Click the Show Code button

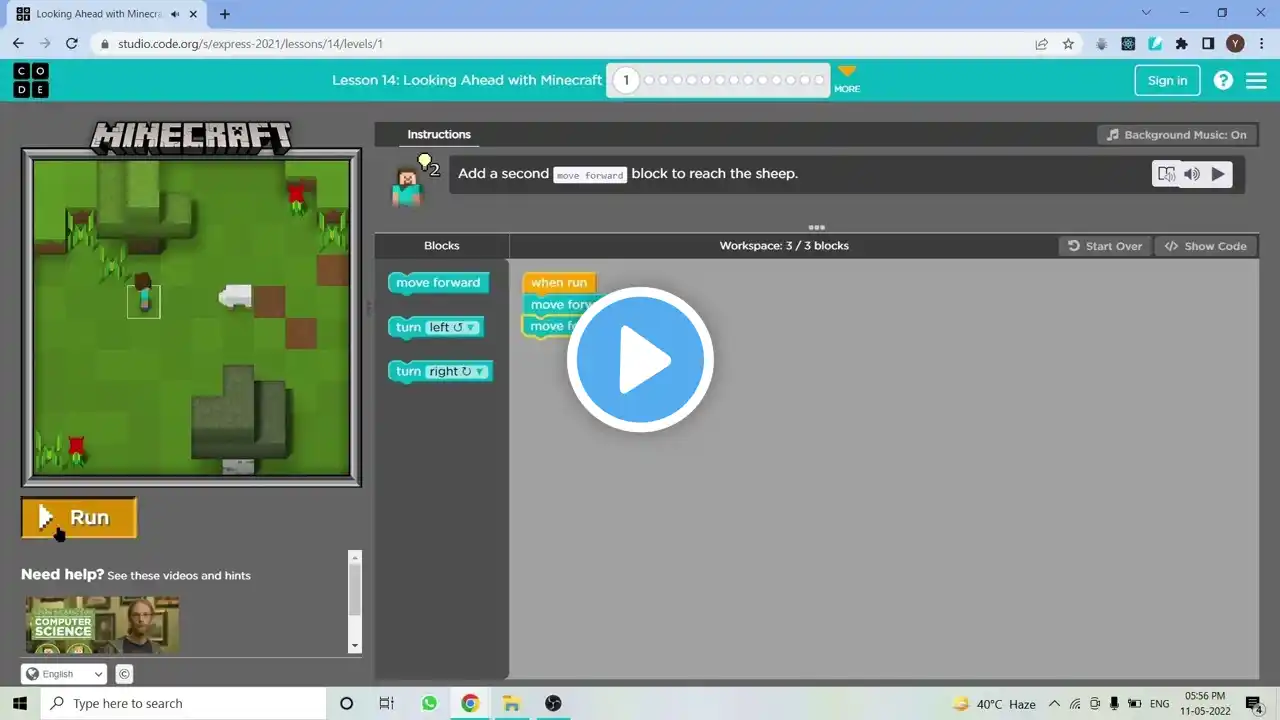click(x=1206, y=246)
